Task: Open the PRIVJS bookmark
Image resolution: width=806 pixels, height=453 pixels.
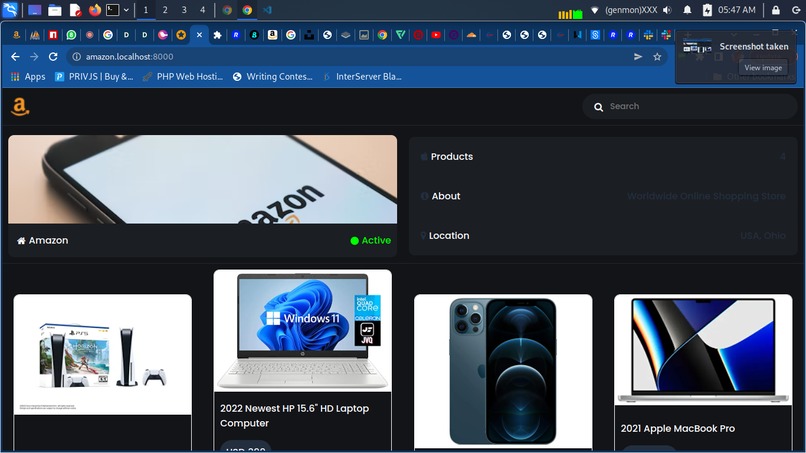Action: [94, 77]
